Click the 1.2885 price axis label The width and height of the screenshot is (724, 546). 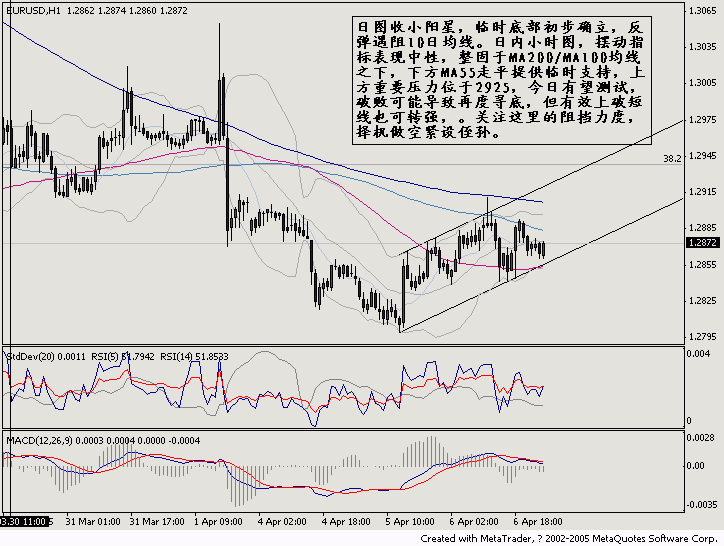coord(702,228)
